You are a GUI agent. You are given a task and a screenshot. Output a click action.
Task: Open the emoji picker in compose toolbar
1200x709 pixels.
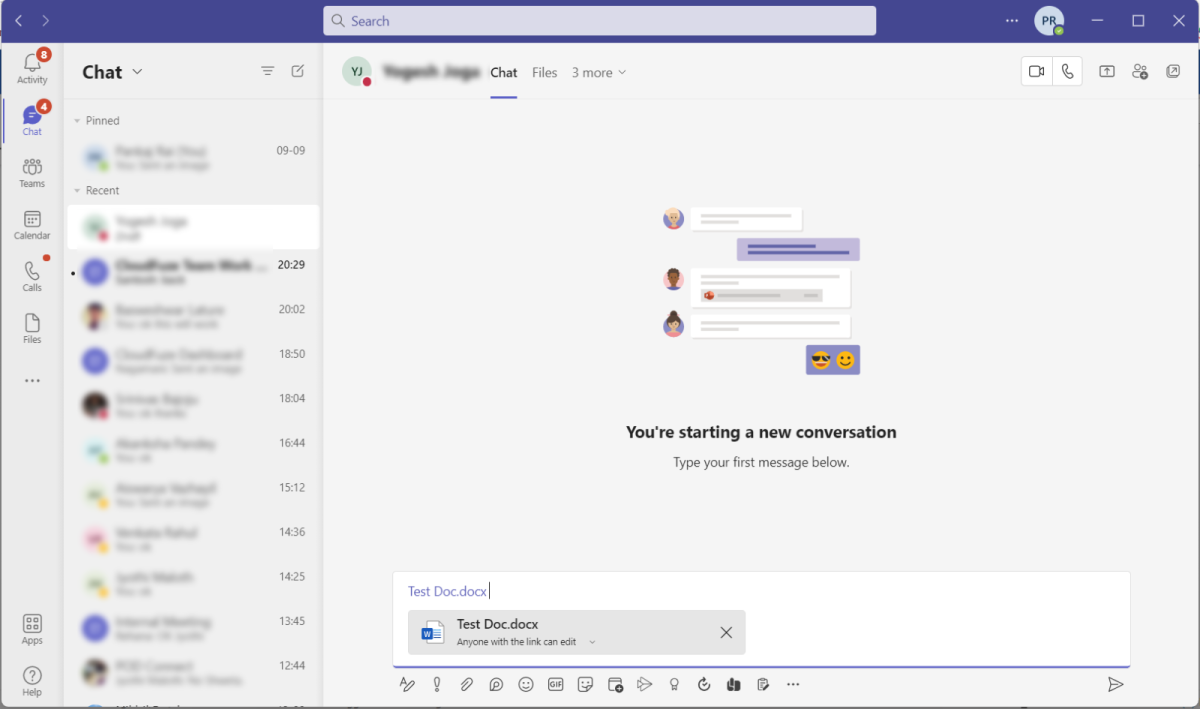[526, 684]
